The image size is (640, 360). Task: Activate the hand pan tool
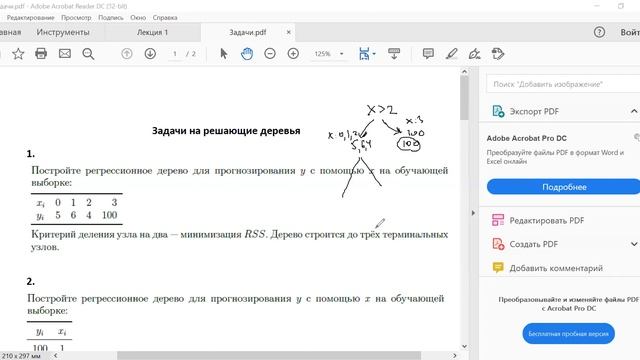point(247,53)
